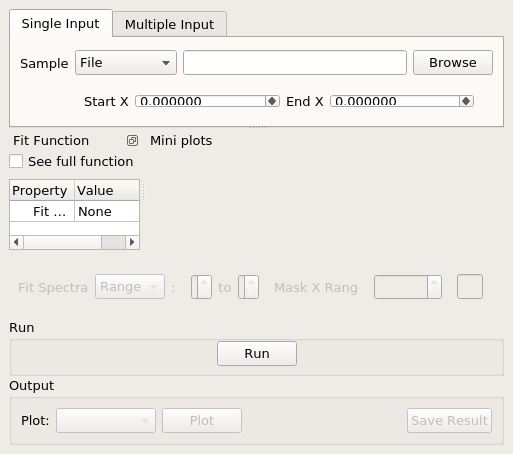
Task: Click the vertical splitter handle beside the Property table
Action: [x=143, y=192]
